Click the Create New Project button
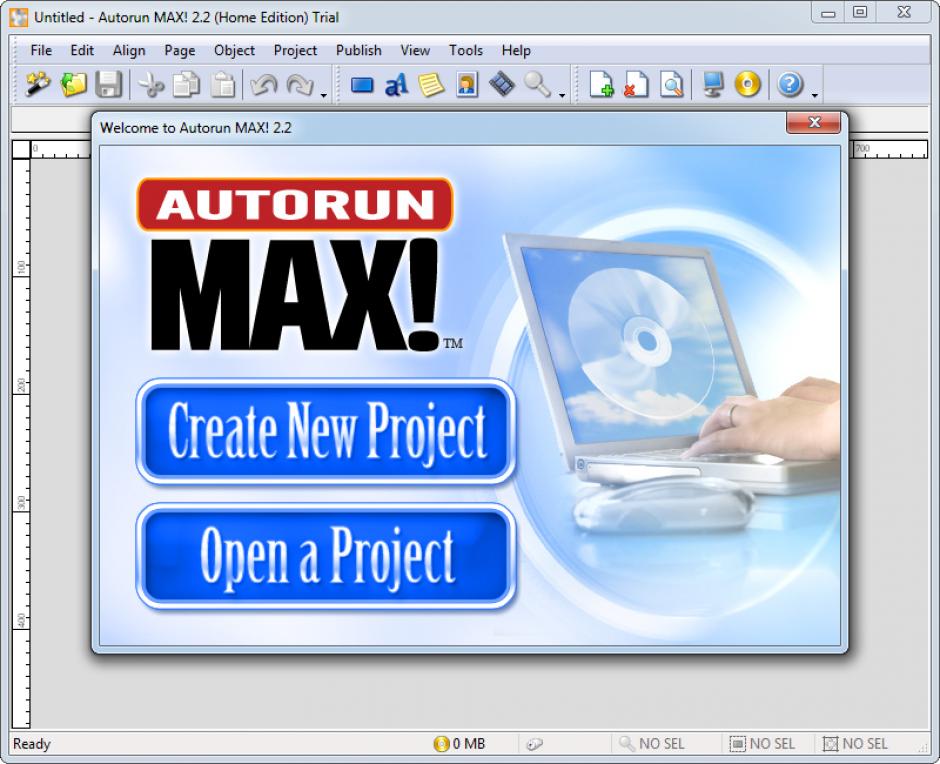Image resolution: width=940 pixels, height=764 pixels. 326,431
